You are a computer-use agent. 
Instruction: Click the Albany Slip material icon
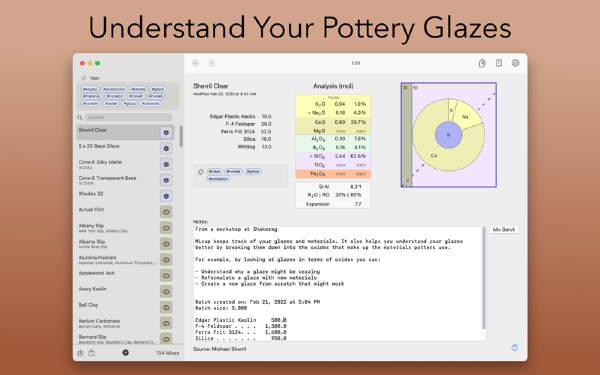click(166, 228)
